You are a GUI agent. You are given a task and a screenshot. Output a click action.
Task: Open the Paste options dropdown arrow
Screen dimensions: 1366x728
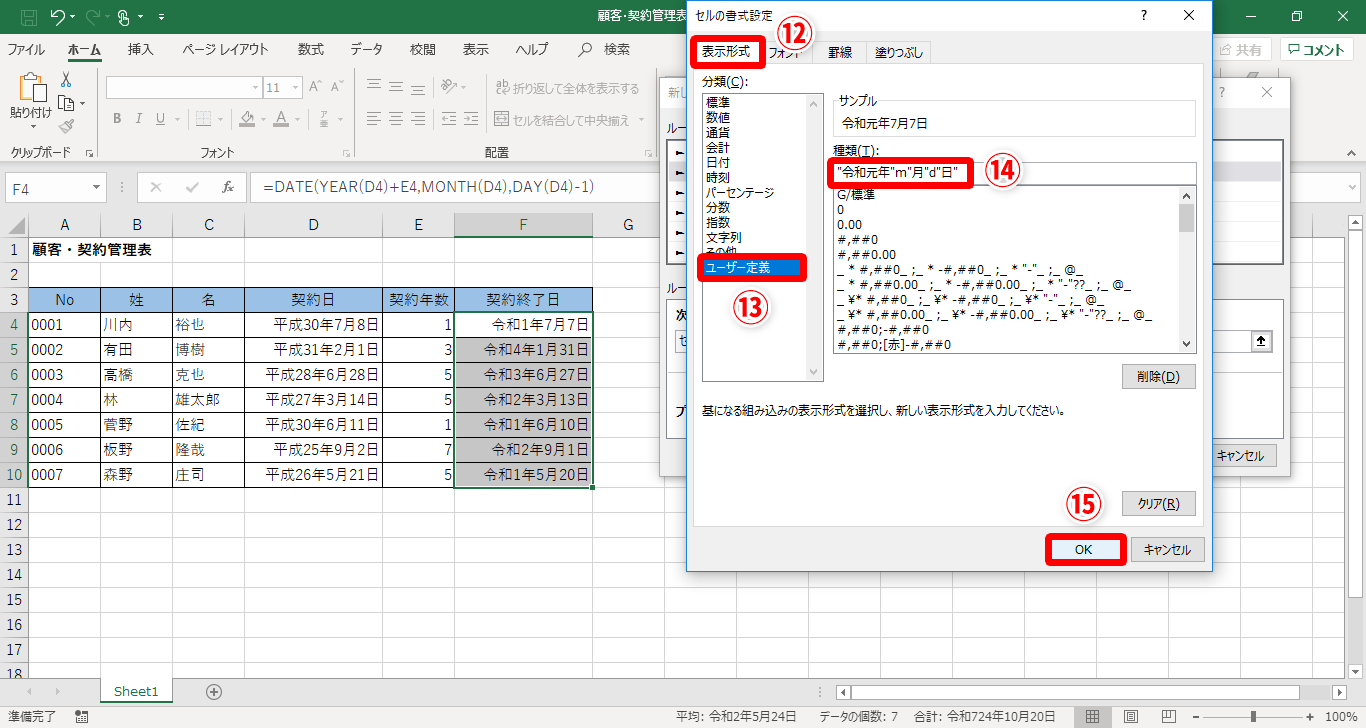point(32,126)
